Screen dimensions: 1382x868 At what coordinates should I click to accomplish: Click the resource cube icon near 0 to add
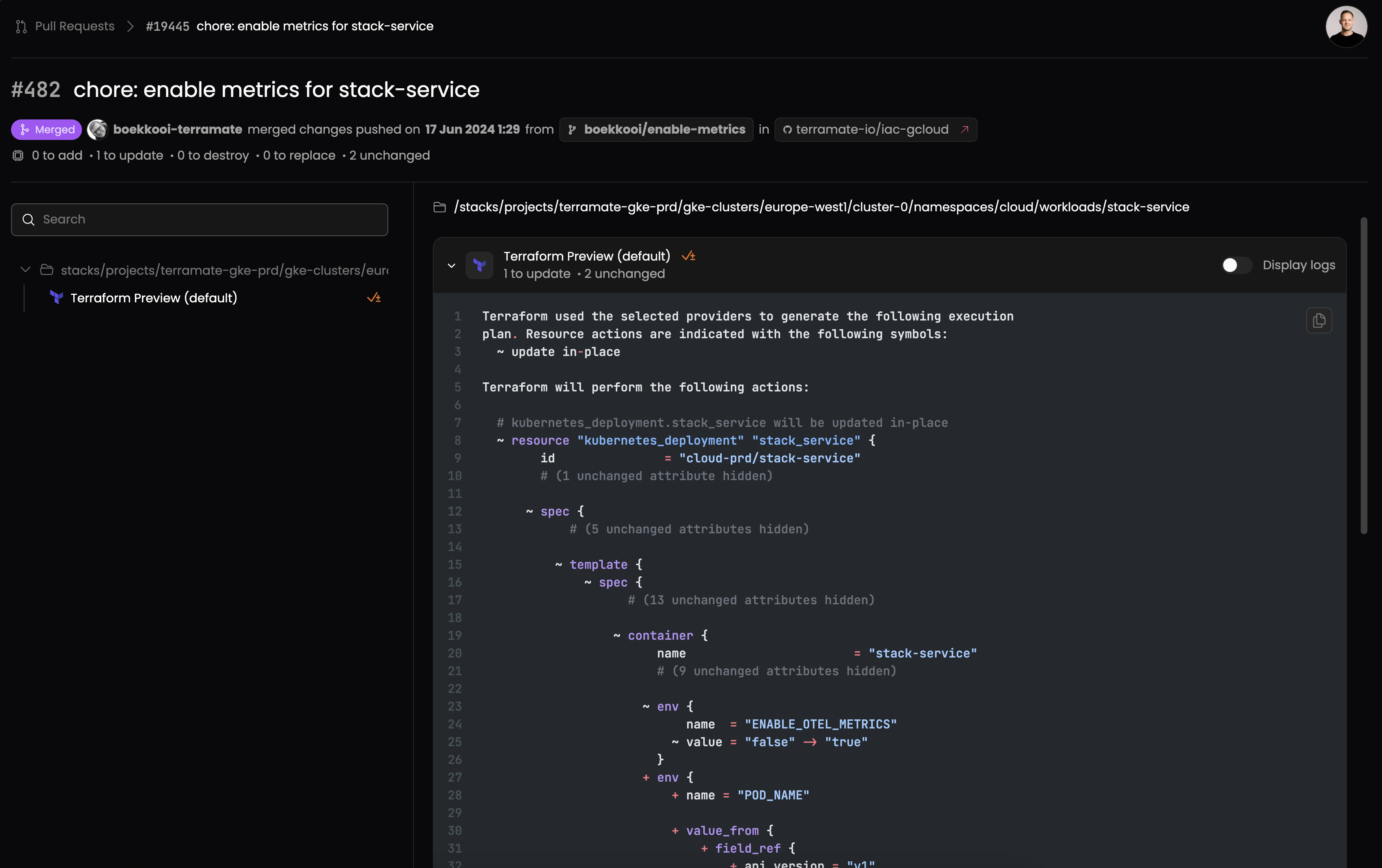pos(18,156)
